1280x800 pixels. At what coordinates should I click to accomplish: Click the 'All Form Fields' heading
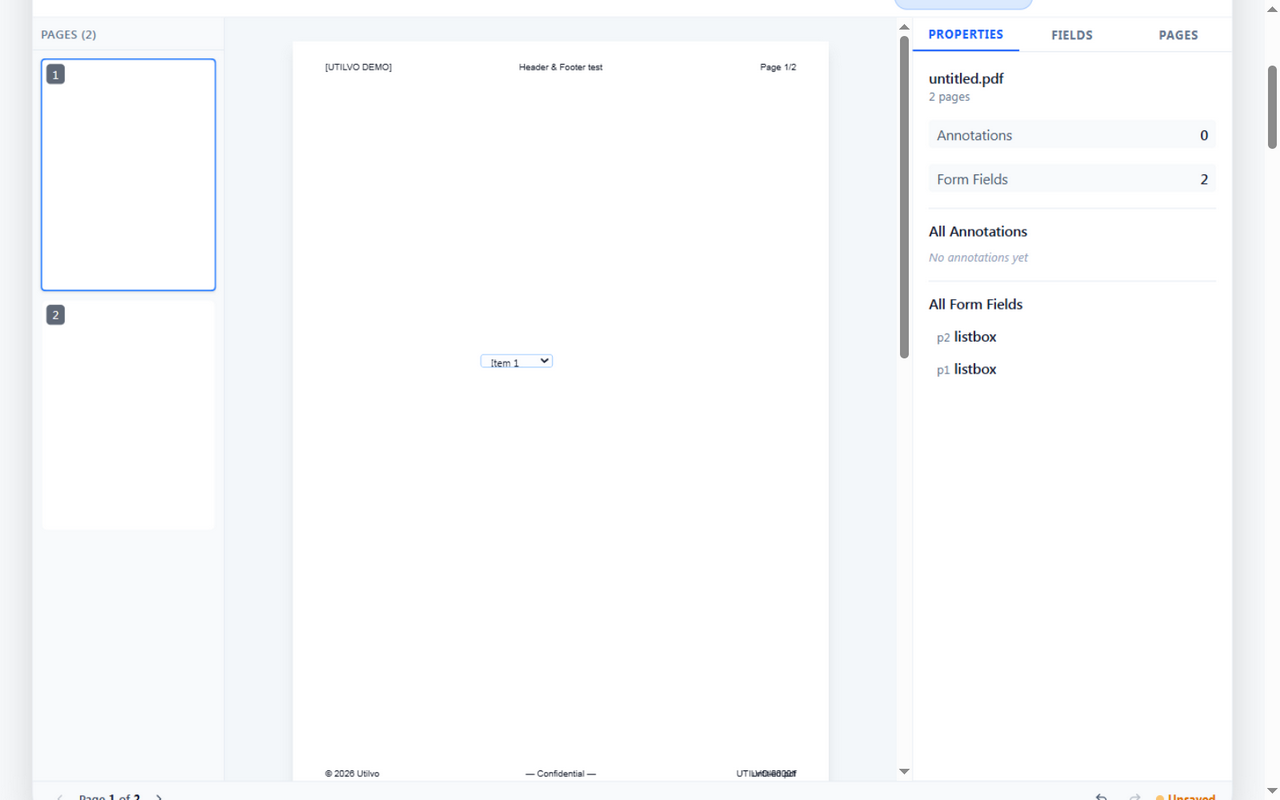(x=976, y=304)
